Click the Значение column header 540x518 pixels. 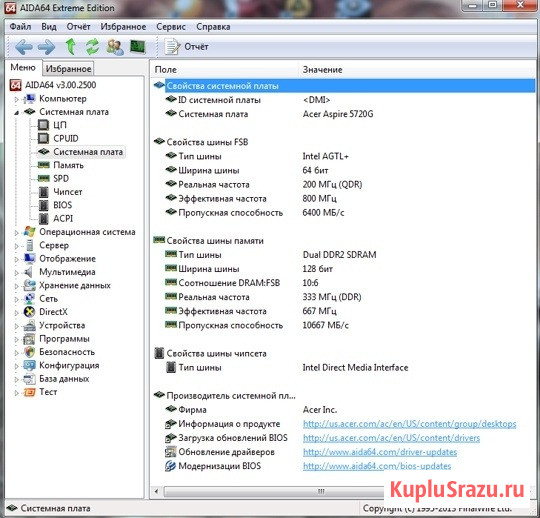pos(417,70)
